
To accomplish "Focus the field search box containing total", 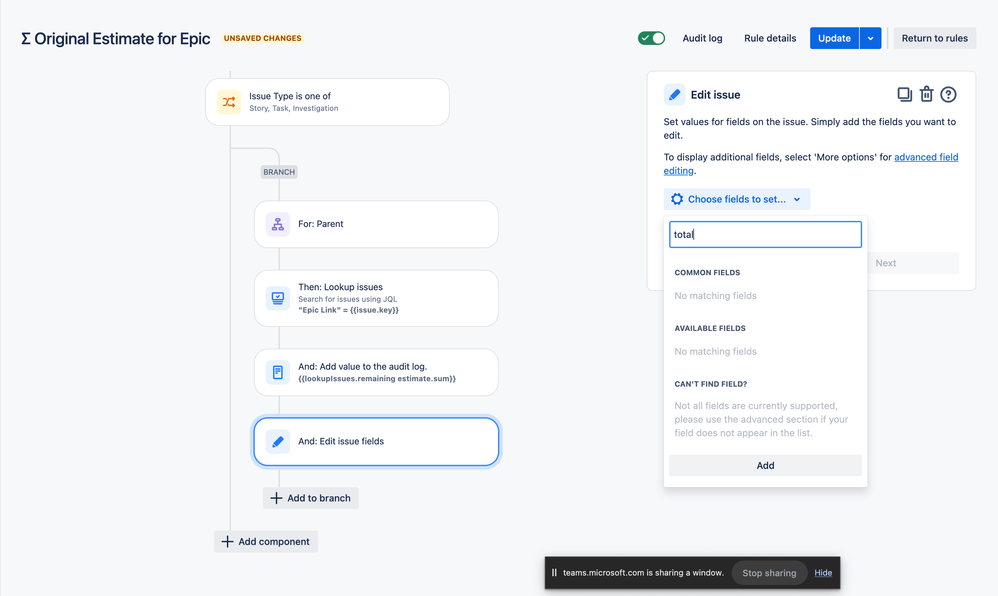I will pyautogui.click(x=765, y=234).
